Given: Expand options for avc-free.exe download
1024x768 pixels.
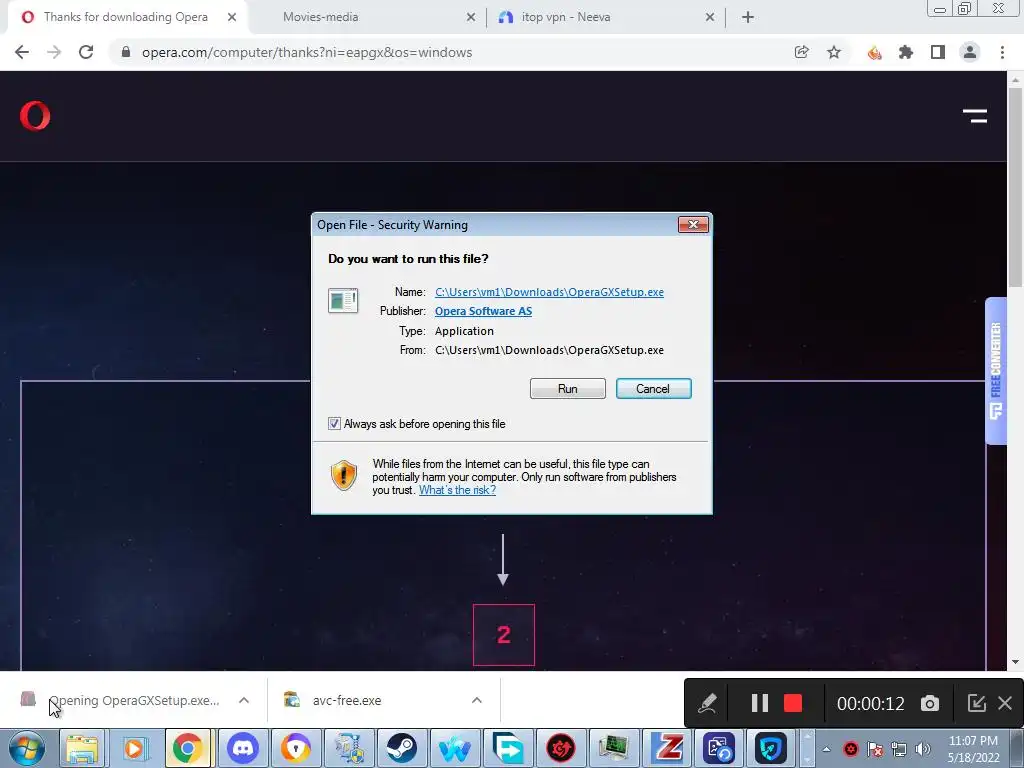Looking at the screenshot, I should [477, 700].
